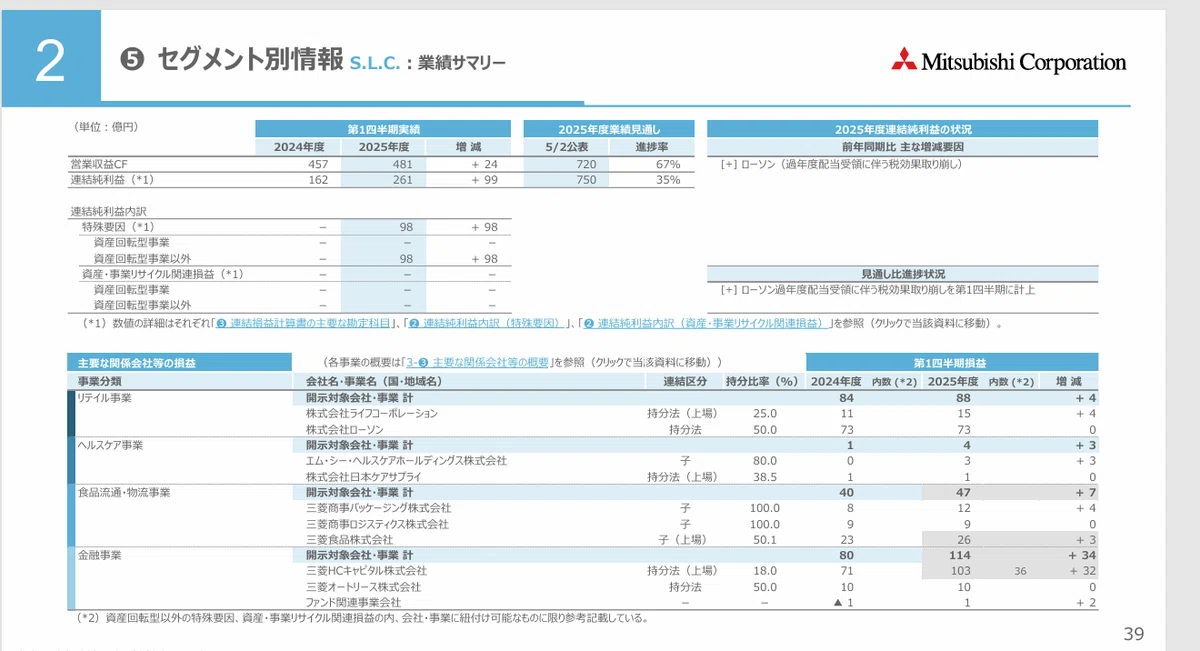This screenshot has width=1200, height=651.
Task: Click 三菱商事パッケージング株式会社 company name
Action: (378, 508)
